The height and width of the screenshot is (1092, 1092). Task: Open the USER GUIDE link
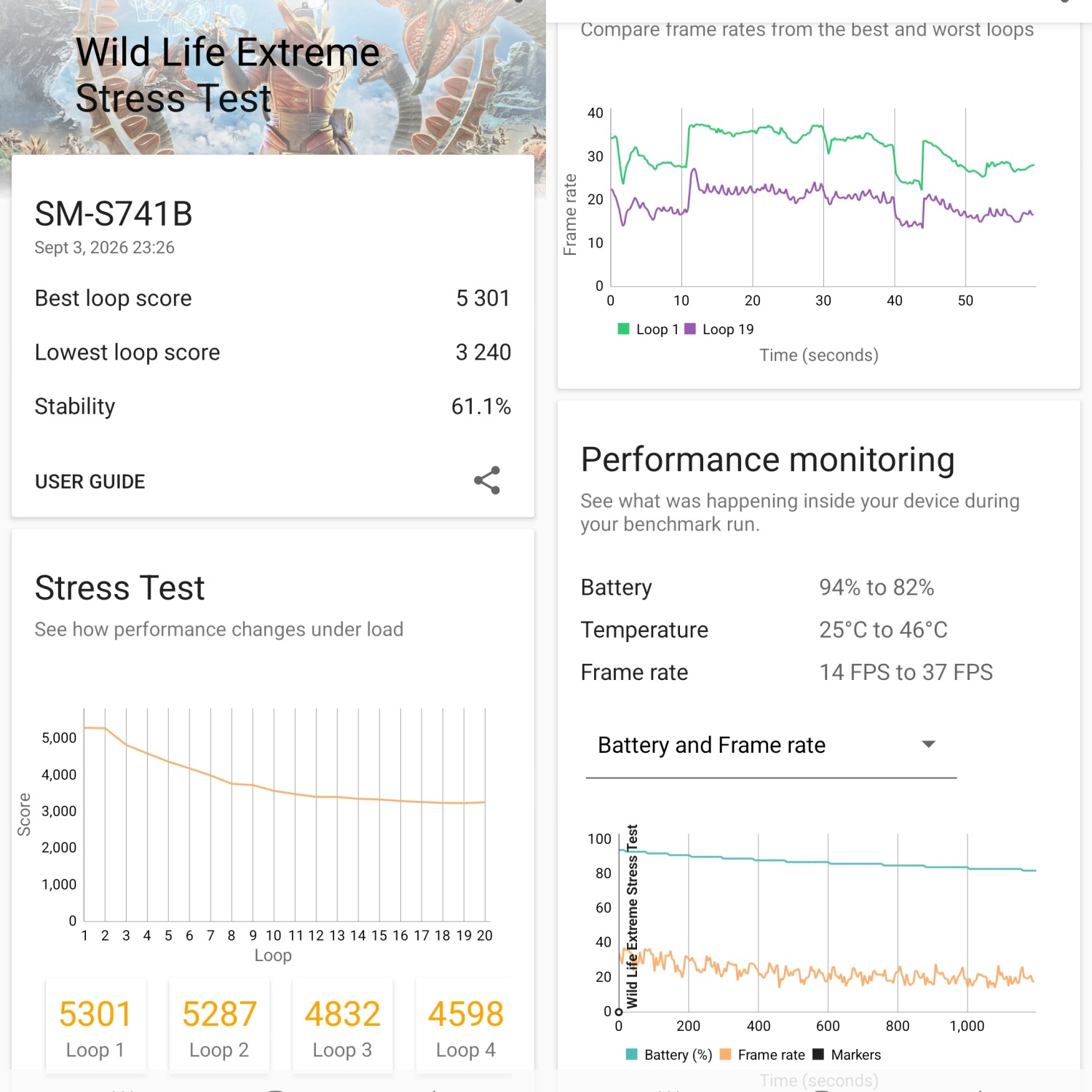pos(90,482)
